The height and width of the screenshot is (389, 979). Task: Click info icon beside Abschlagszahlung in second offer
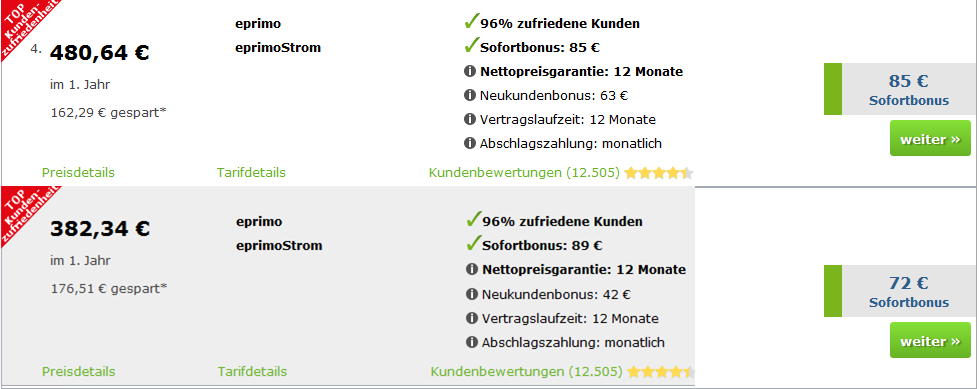(472, 342)
